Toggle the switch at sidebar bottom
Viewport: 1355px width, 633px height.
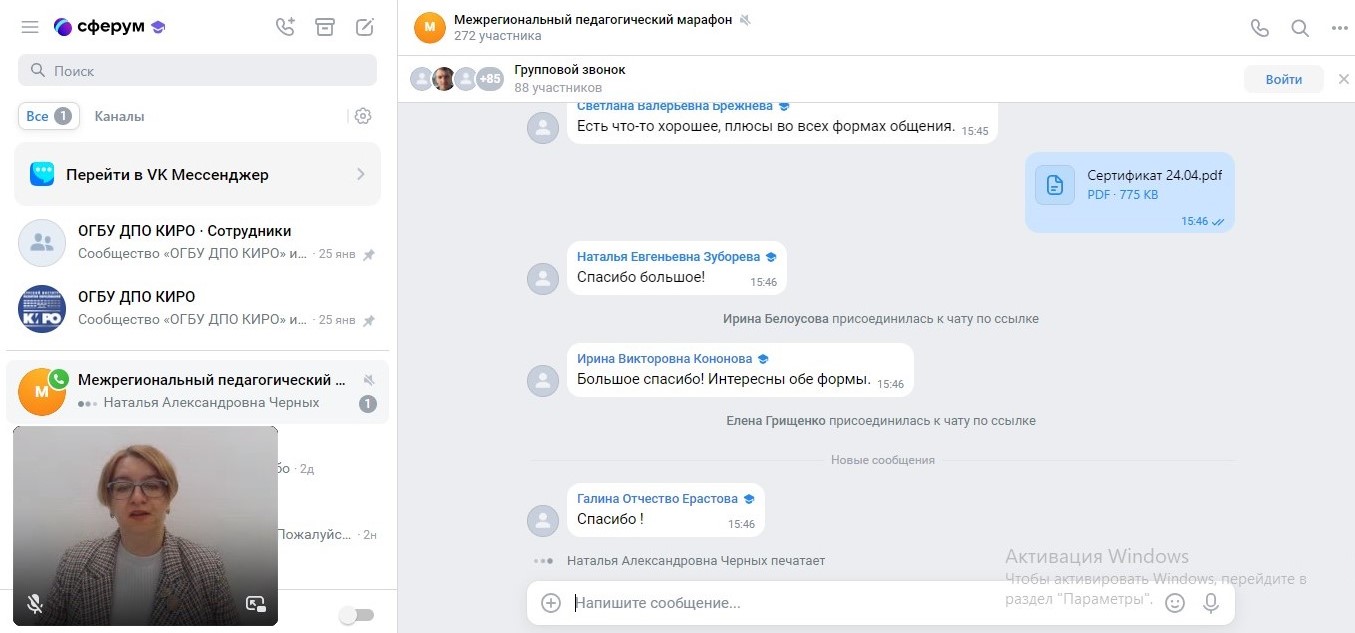tap(356, 615)
